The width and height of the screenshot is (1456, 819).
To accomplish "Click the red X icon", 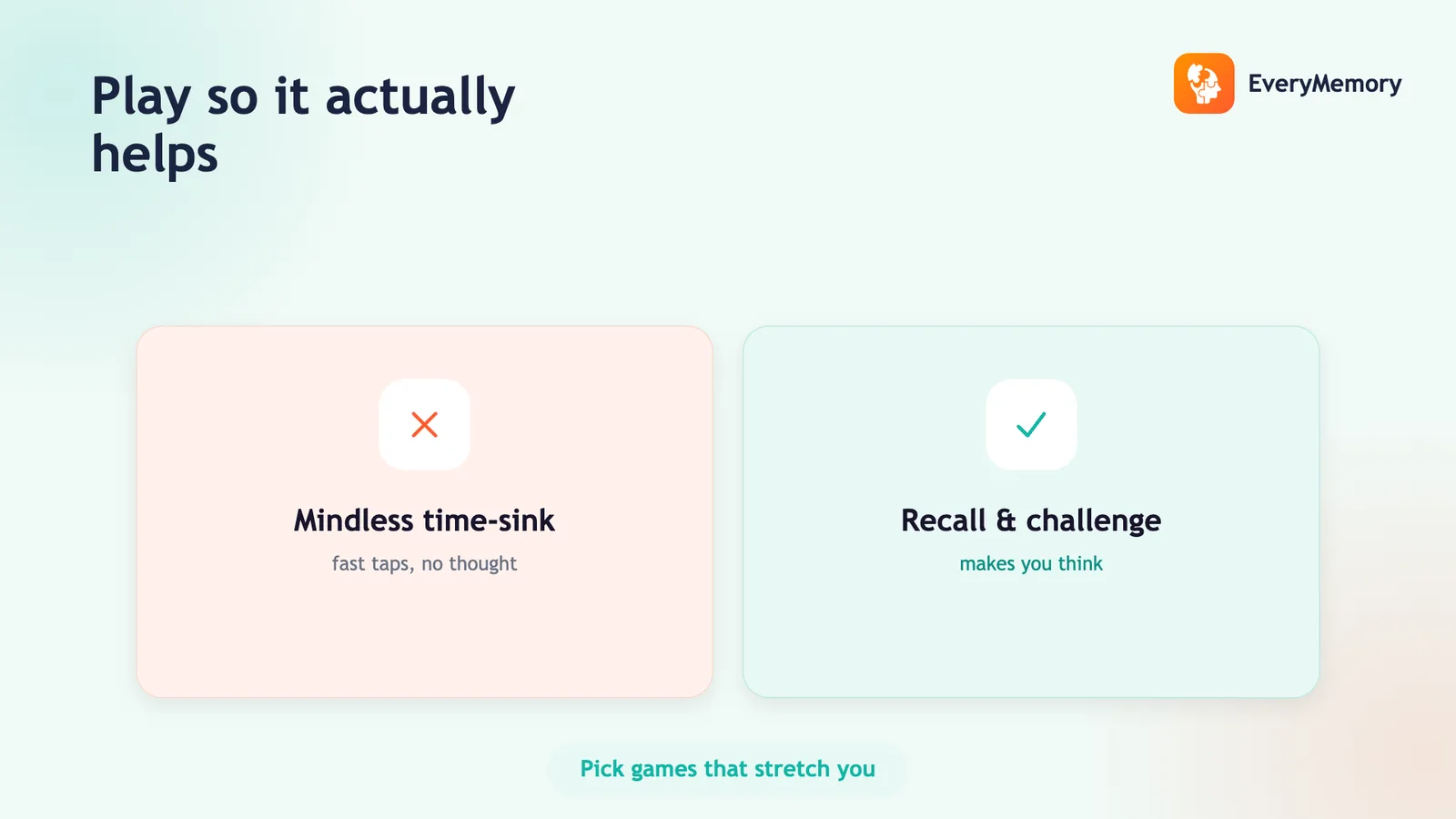I will (x=424, y=424).
